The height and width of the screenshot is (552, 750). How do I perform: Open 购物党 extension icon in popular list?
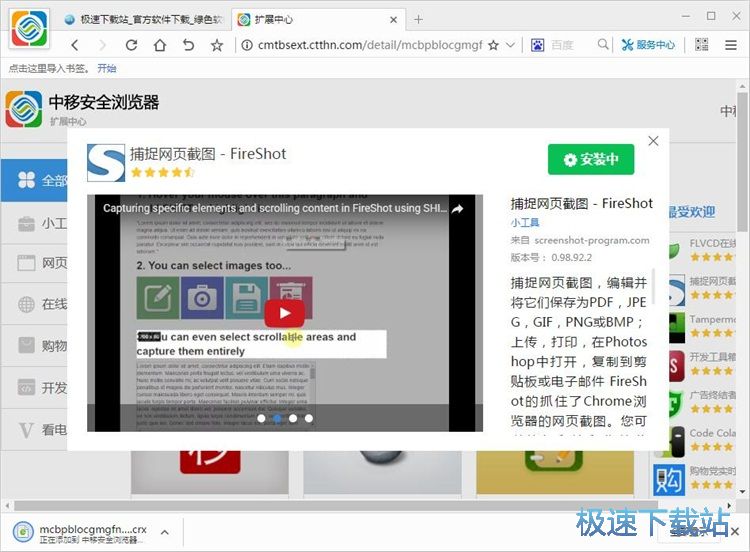(x=668, y=480)
